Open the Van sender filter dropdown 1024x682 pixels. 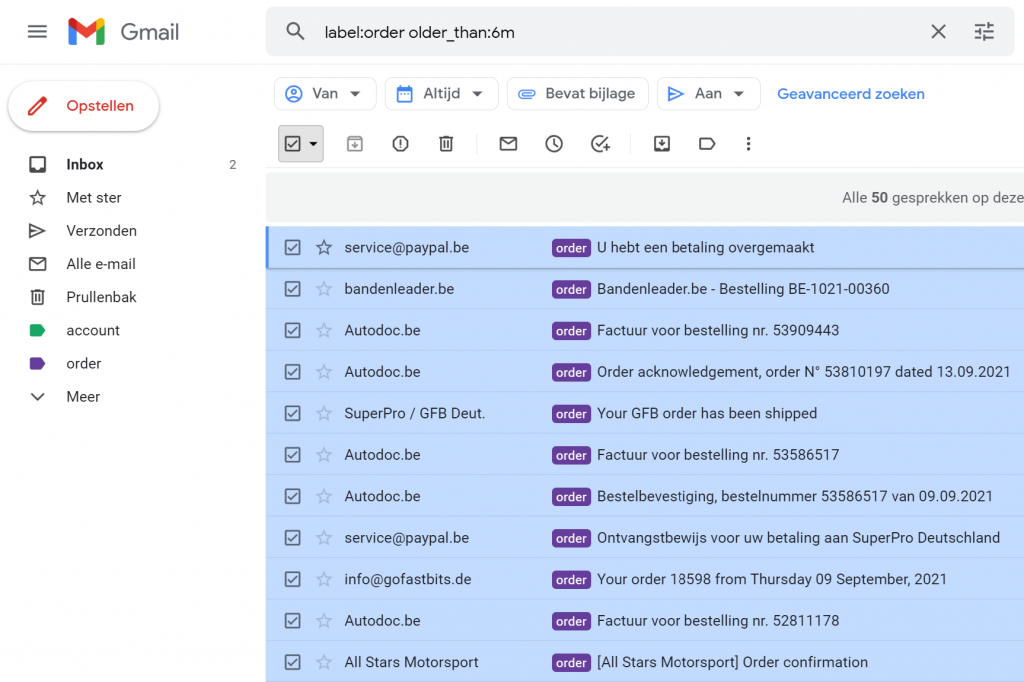[x=325, y=94]
